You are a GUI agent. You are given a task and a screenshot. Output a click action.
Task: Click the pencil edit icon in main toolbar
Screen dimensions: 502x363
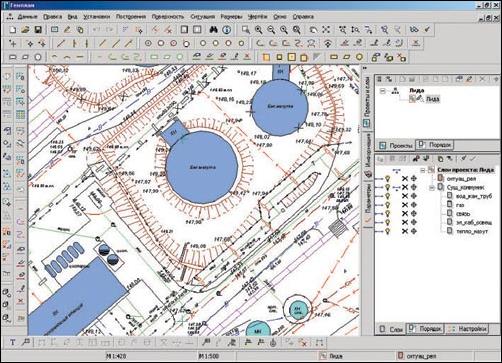(x=67, y=30)
